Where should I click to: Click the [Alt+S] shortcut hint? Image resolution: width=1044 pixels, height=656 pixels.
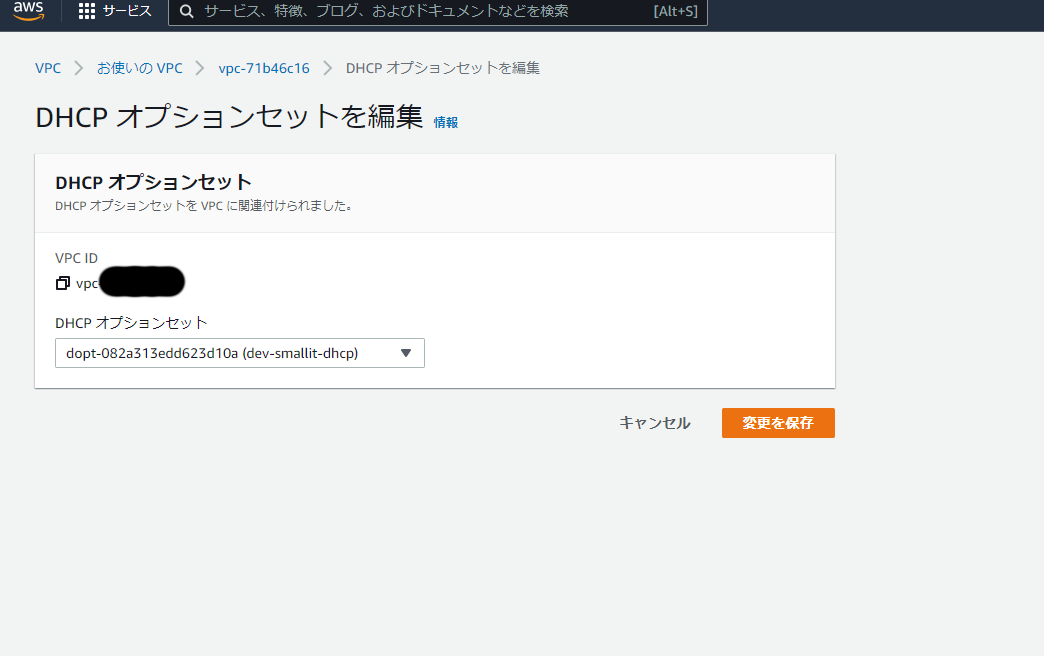point(675,11)
